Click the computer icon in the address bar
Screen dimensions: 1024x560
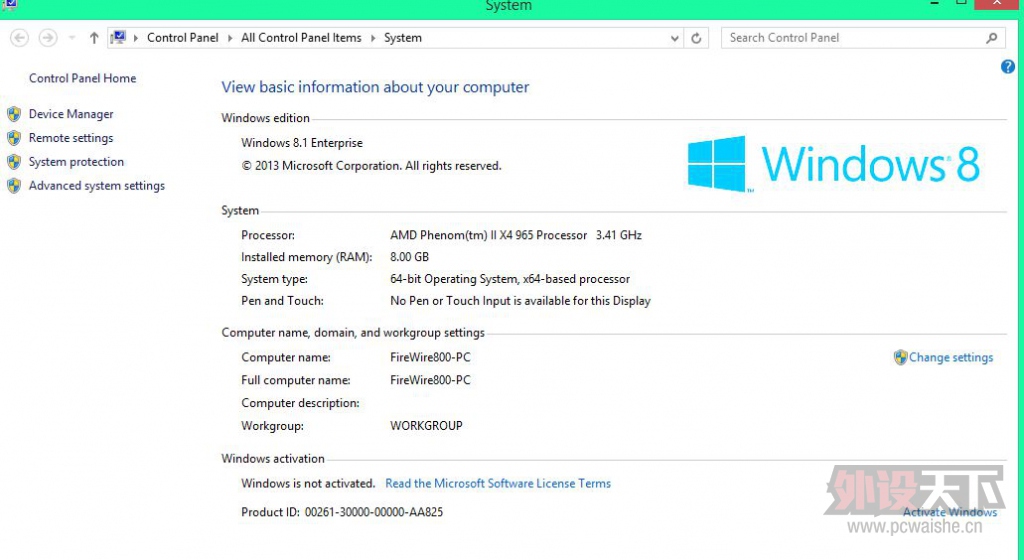(x=119, y=38)
